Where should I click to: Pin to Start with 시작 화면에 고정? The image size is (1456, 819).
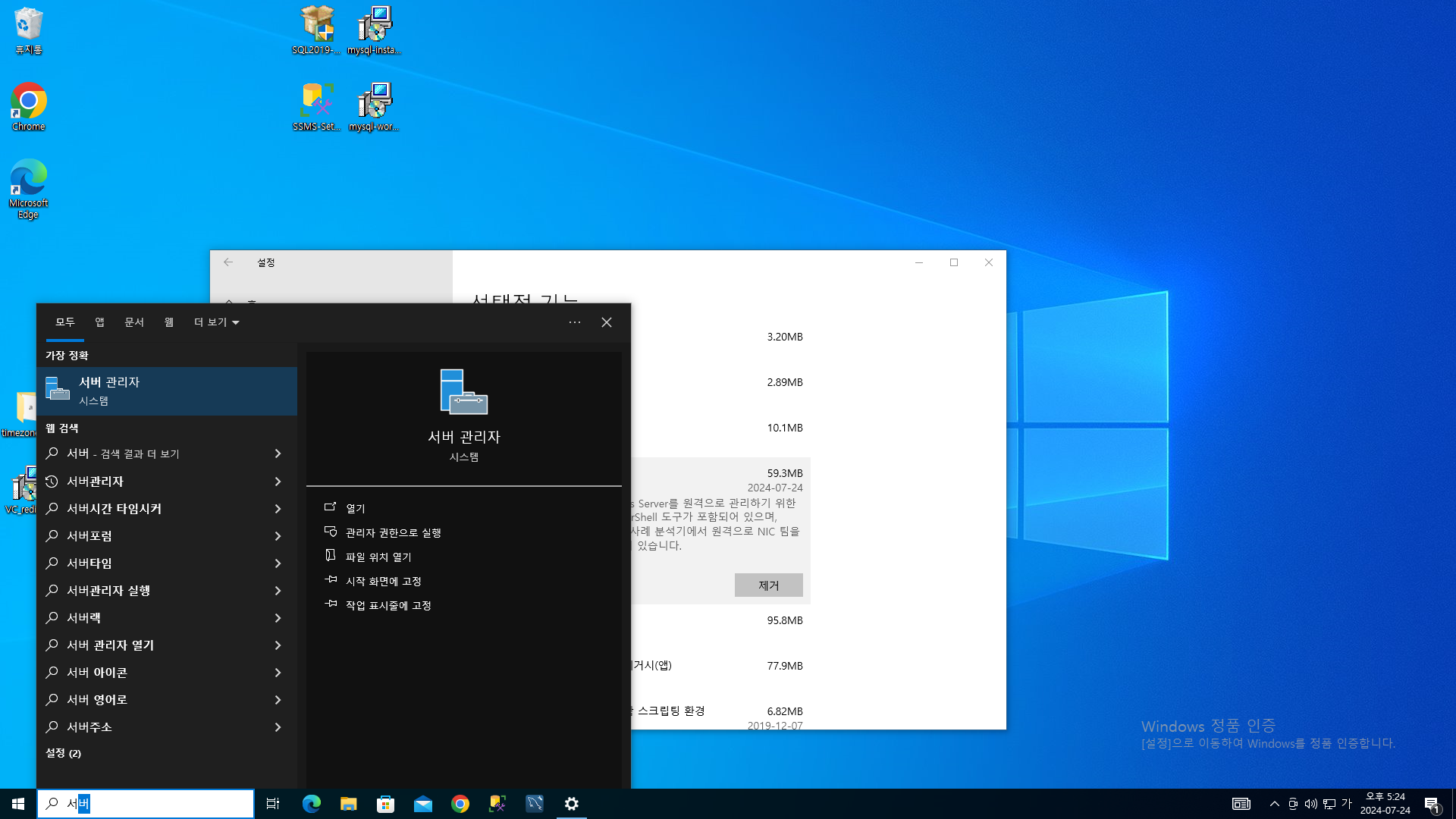[x=383, y=582]
